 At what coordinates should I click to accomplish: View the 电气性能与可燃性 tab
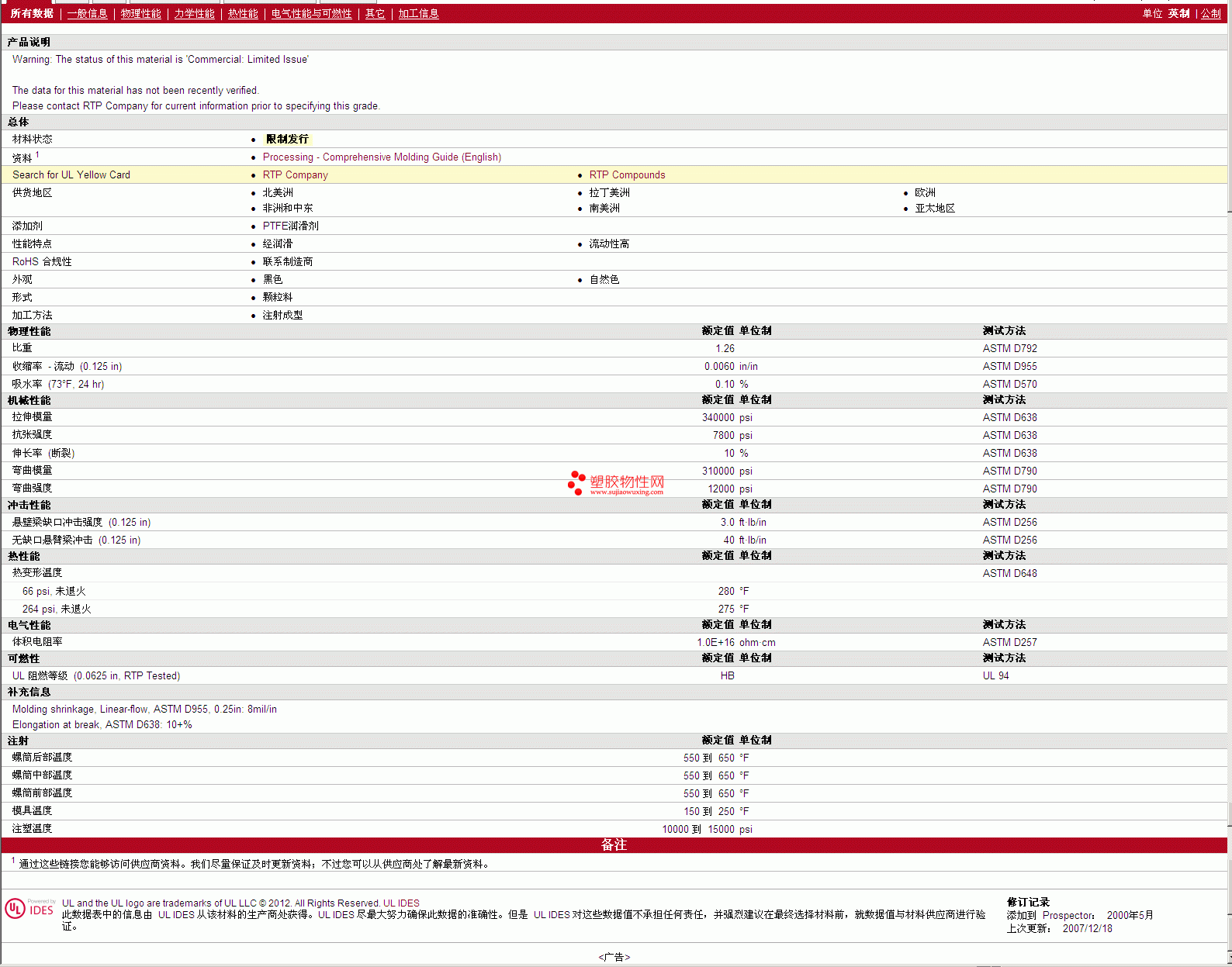[x=311, y=14]
